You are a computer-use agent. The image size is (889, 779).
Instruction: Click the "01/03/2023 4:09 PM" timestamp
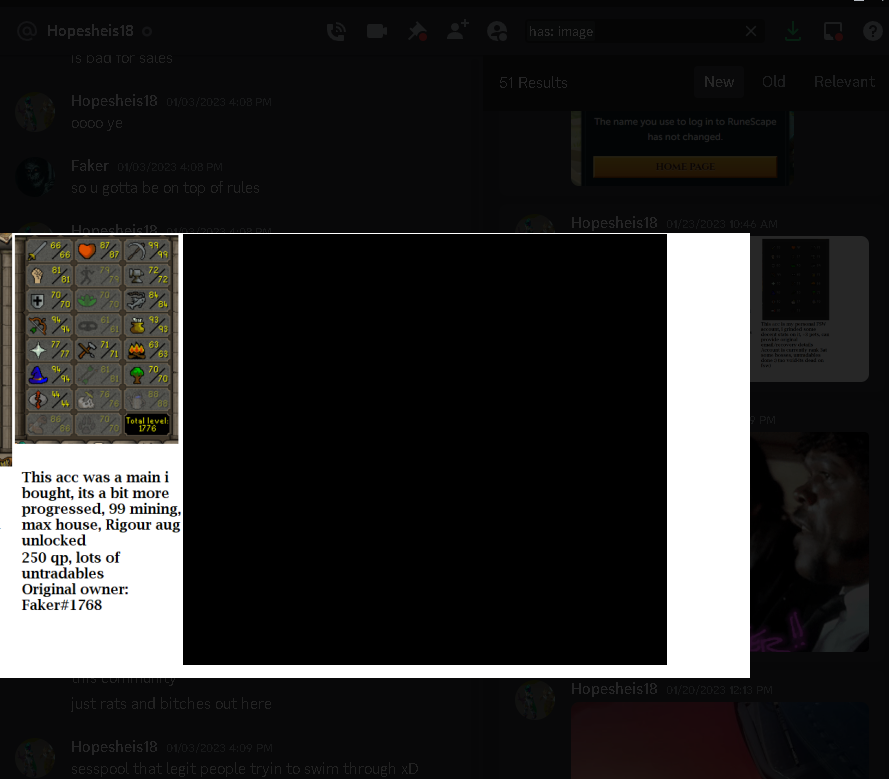tap(219, 748)
